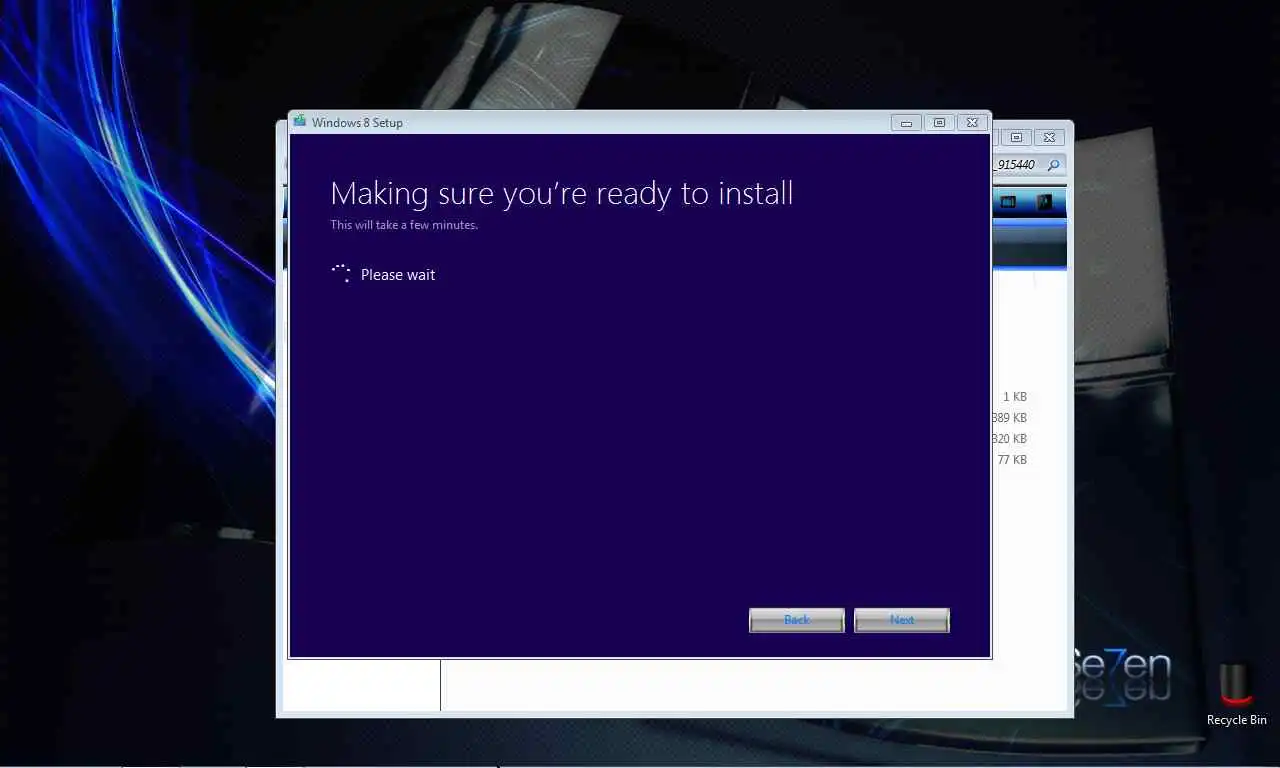Click the magnifier icon in Explorer search box
The width and height of the screenshot is (1280, 768).
[x=1053, y=164]
